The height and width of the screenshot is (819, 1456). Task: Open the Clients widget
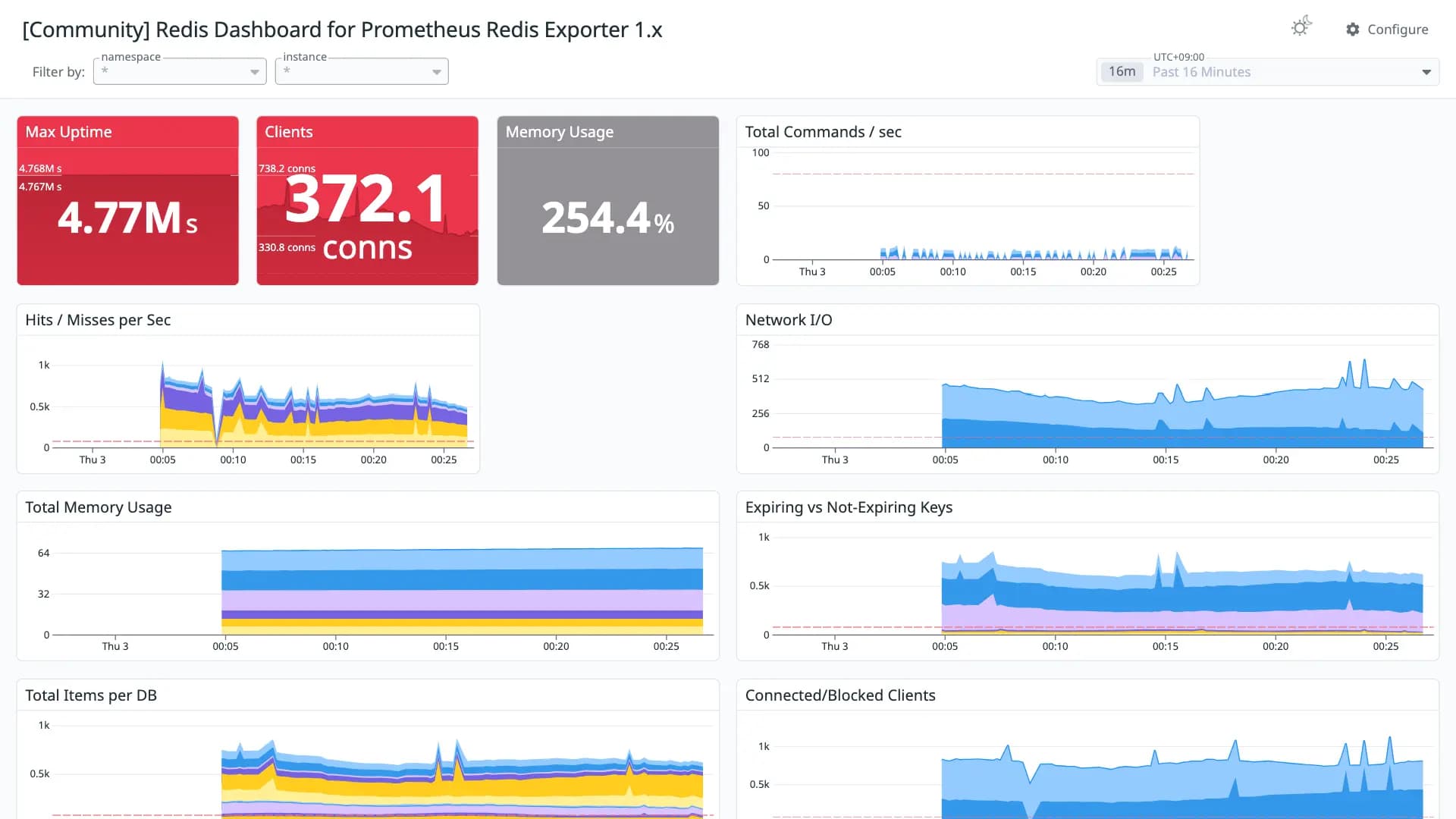[x=367, y=200]
